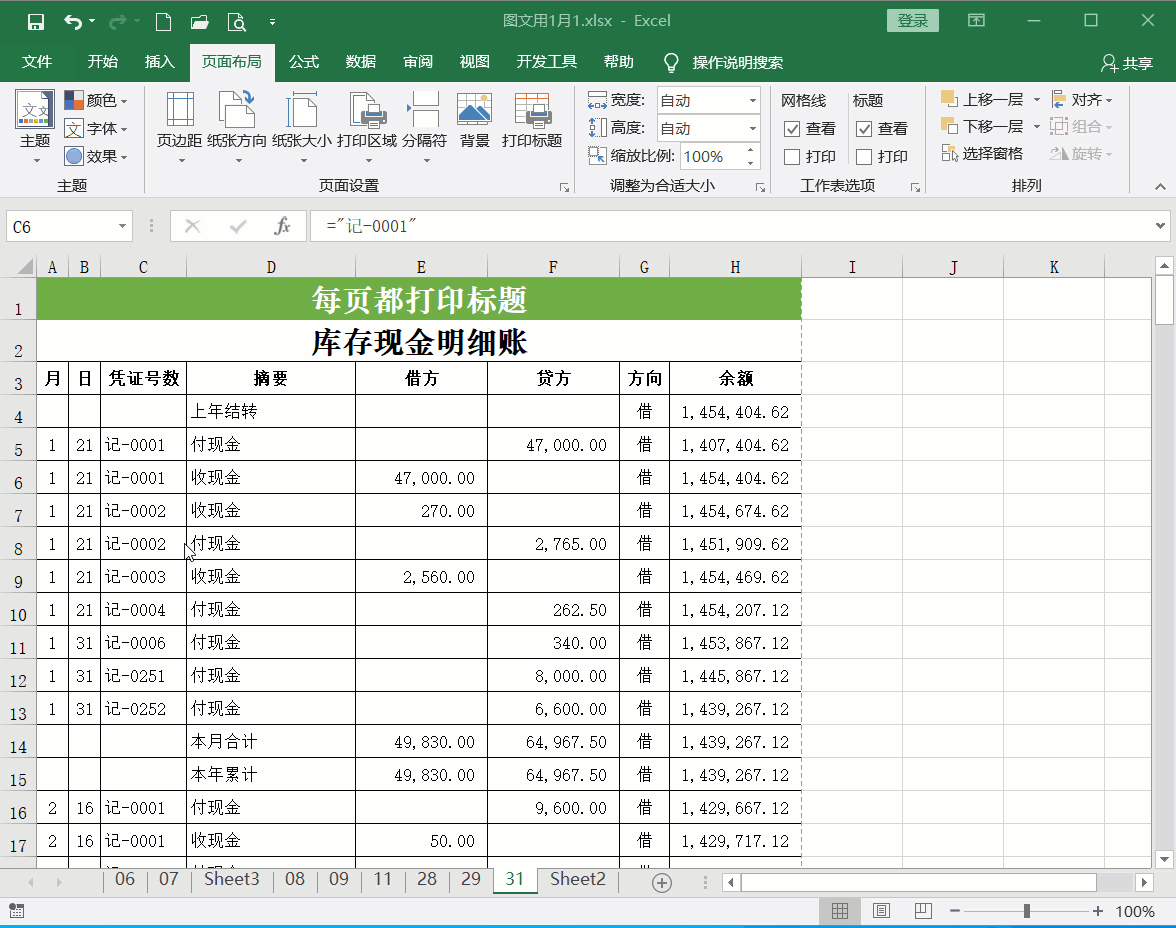Click the 上移一层 (Bring Forward) icon
This screenshot has height=928, width=1176.
[984, 99]
